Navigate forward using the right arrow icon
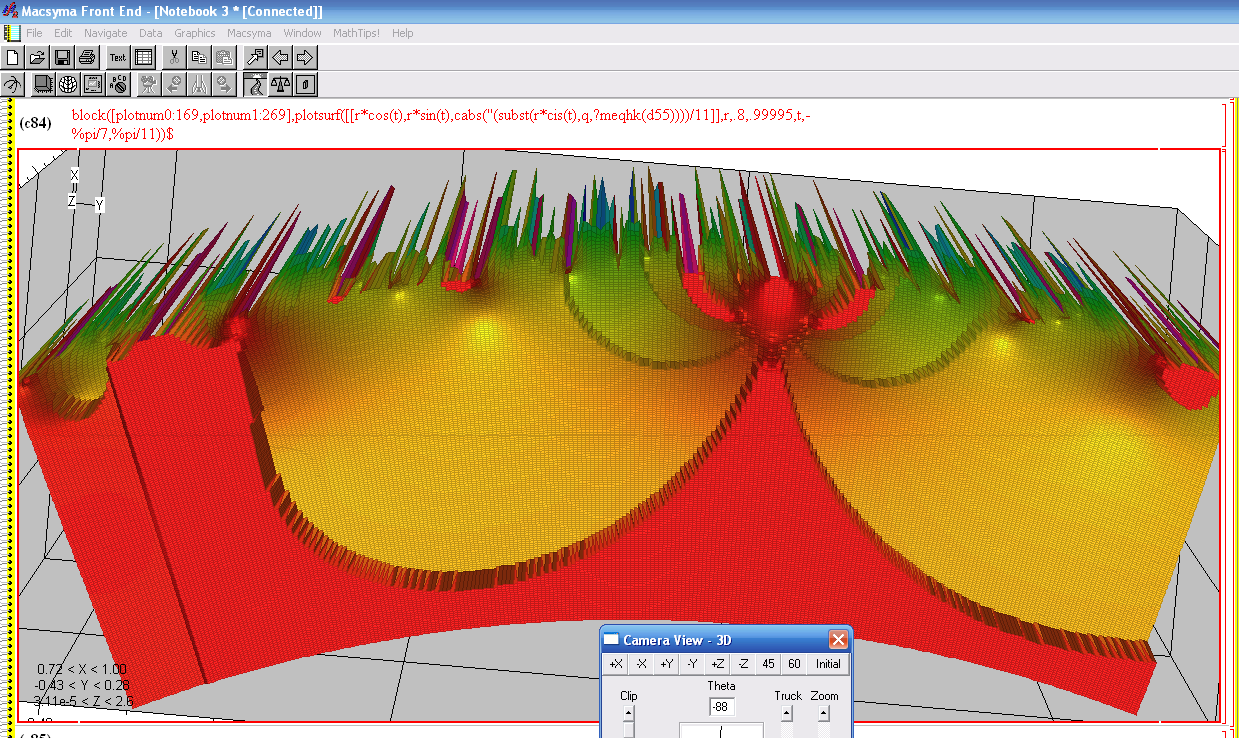 [305, 57]
